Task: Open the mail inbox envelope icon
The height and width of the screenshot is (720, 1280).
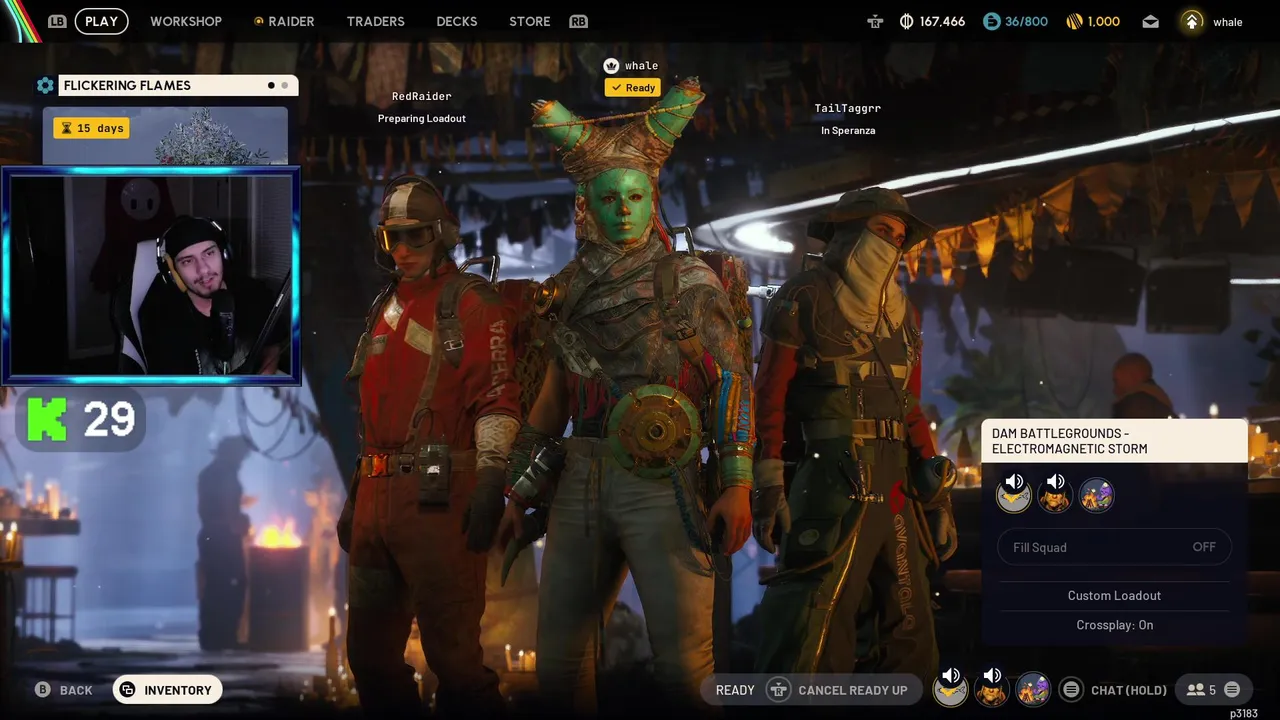Action: coord(1150,21)
